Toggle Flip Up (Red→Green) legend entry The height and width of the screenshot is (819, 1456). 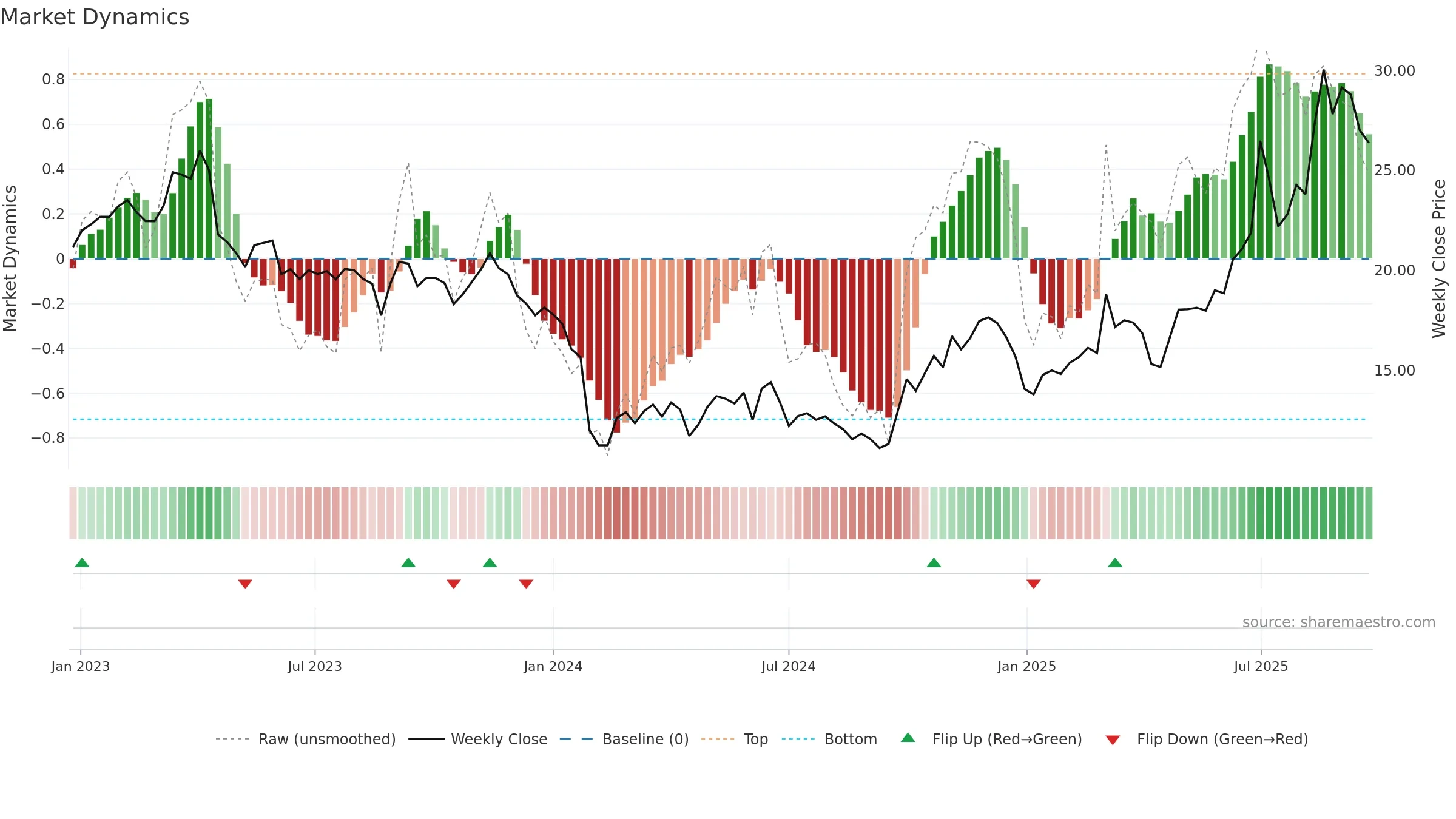(x=991, y=739)
